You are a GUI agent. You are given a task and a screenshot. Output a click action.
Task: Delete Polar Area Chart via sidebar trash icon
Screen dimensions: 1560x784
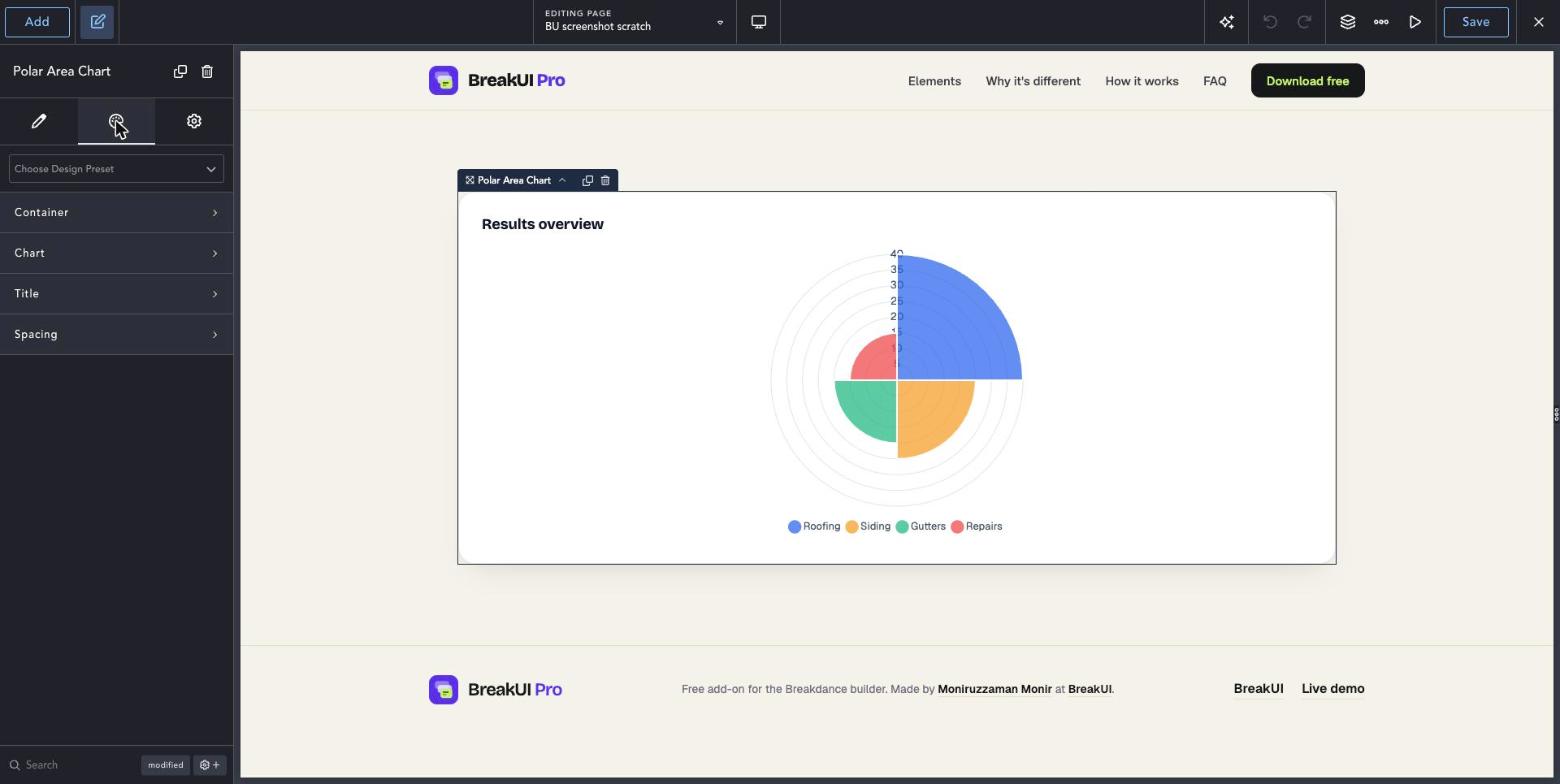(x=207, y=71)
